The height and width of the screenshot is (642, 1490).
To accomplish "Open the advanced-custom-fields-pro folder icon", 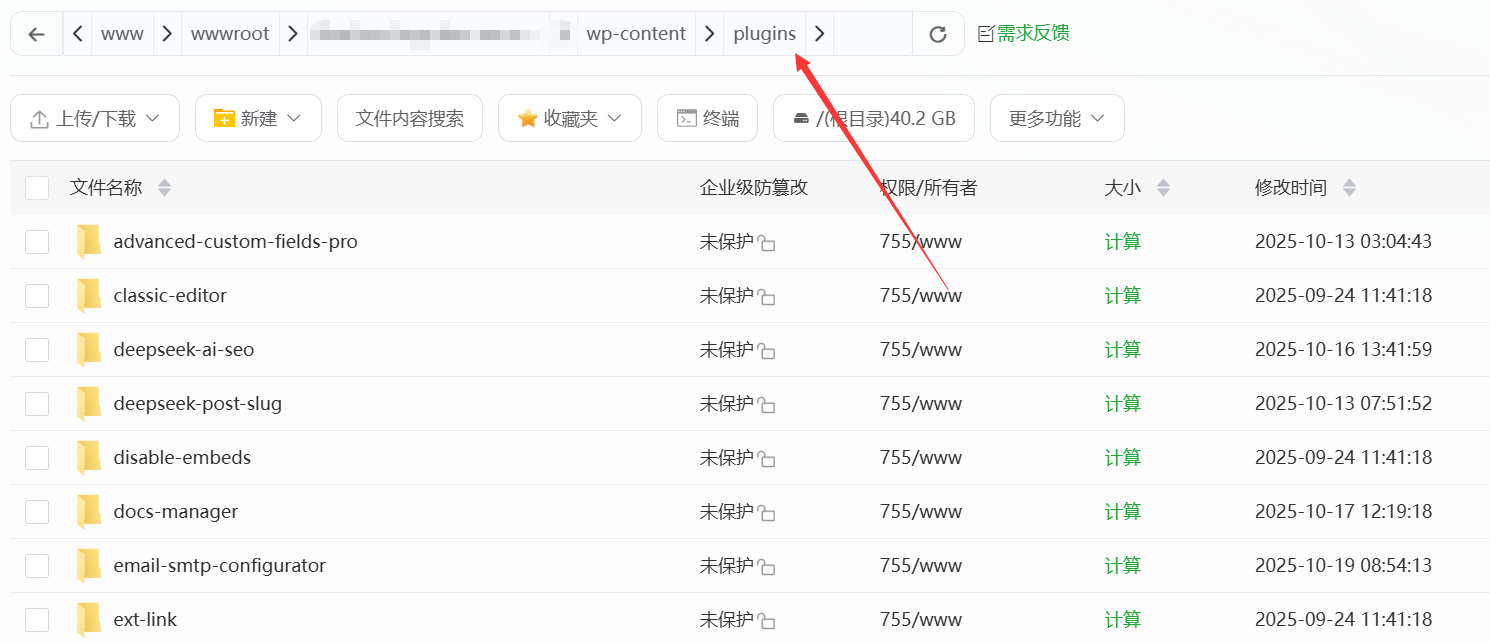I will tap(89, 241).
